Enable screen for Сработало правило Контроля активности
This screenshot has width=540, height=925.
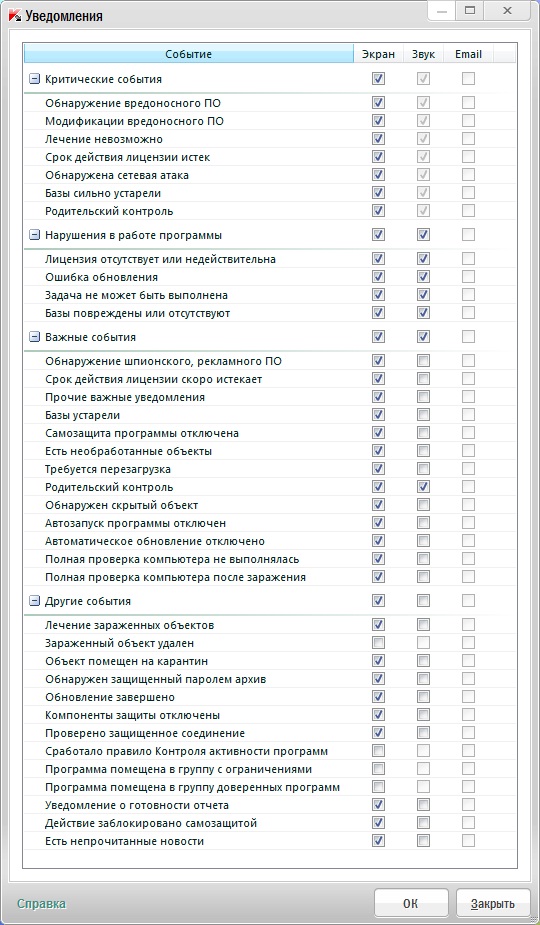378,751
